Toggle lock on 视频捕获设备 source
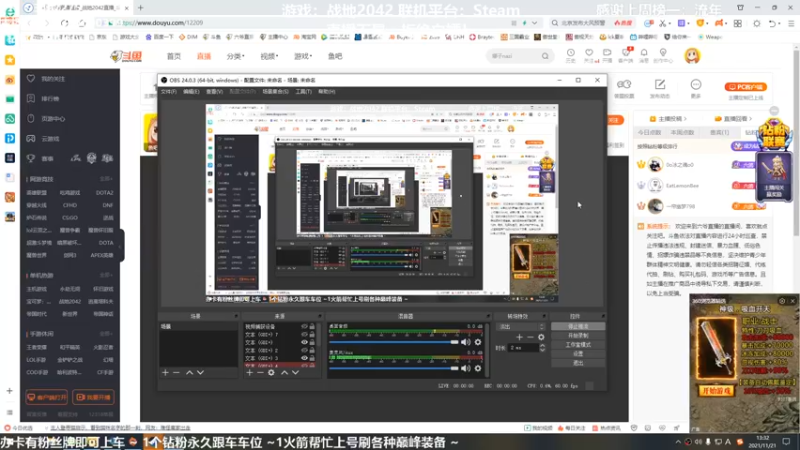 coord(312,327)
